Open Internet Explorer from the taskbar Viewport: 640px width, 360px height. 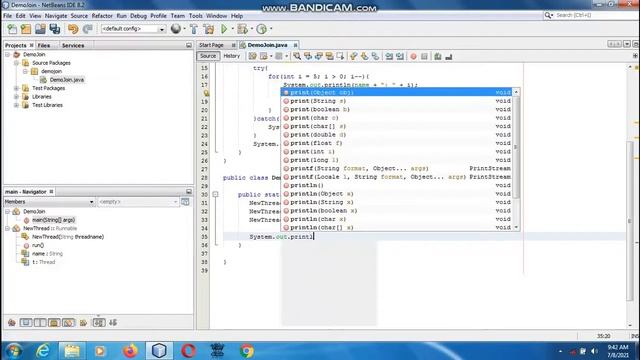coord(43,351)
